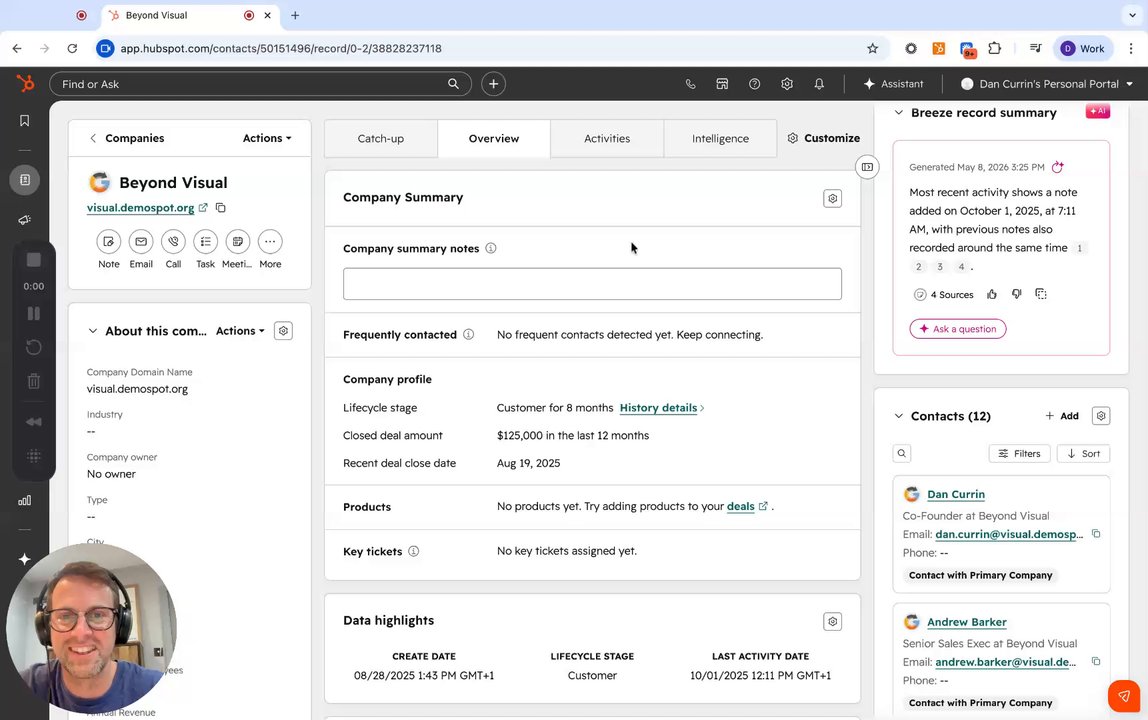Open the marketplace icon in top bar
The width and height of the screenshot is (1148, 720).
pos(722,83)
